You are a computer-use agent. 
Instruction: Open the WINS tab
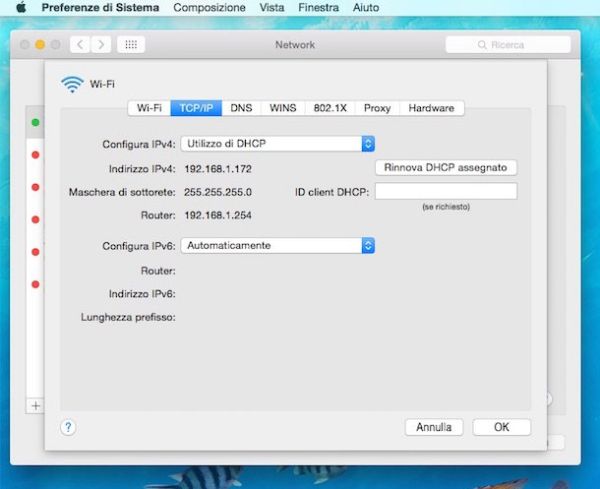point(283,108)
